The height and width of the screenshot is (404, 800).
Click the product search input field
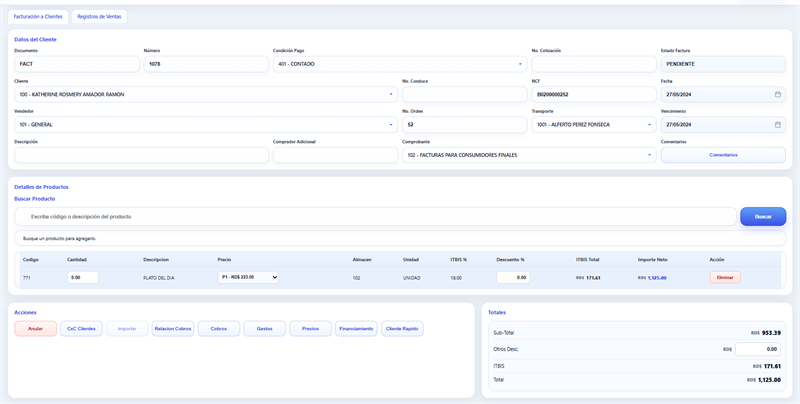[x=375, y=216]
